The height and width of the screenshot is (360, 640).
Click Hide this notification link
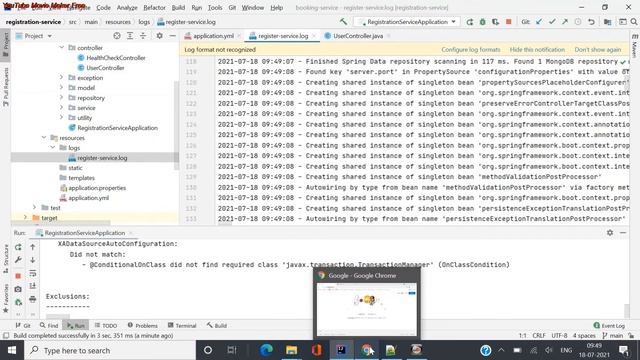pyautogui.click(x=537, y=49)
